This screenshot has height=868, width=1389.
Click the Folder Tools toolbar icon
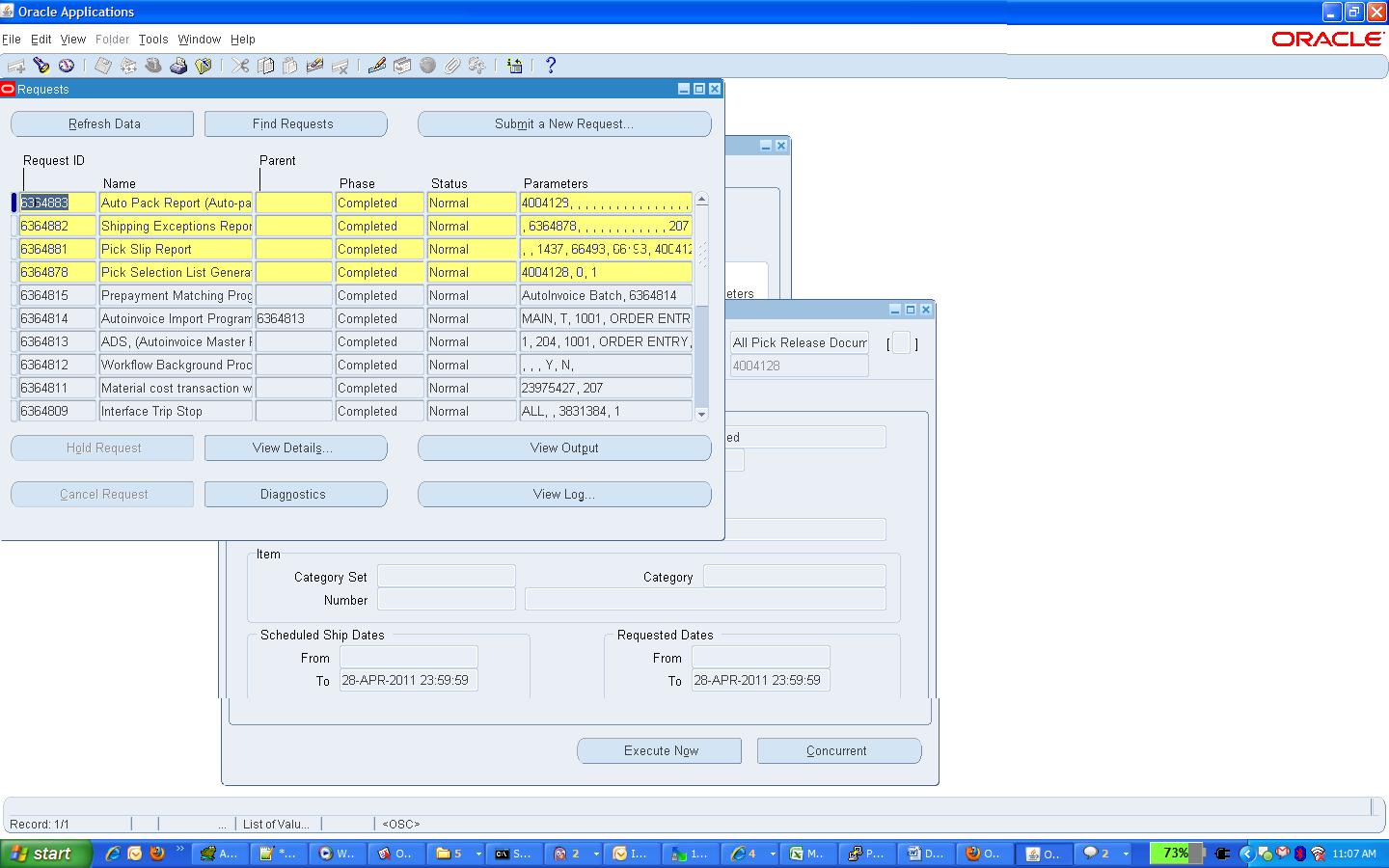(x=477, y=66)
